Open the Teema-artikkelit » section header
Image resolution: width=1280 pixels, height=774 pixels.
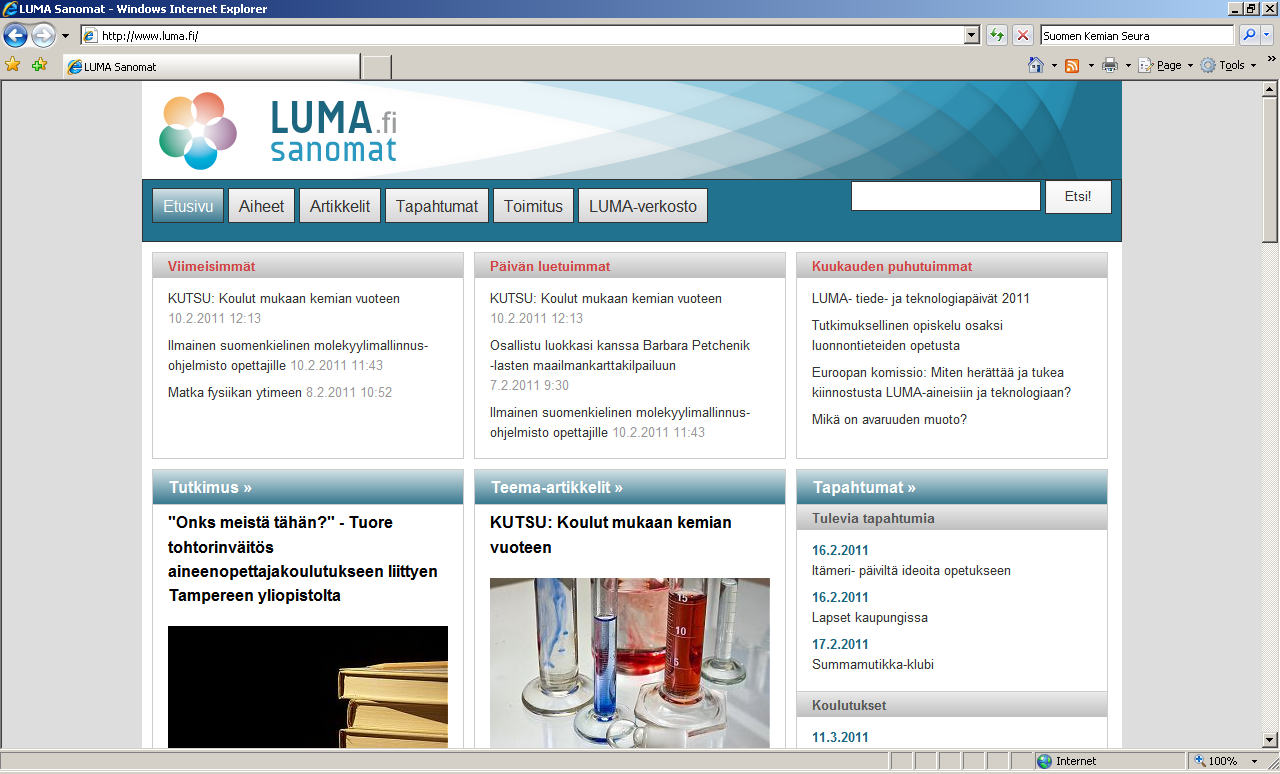click(x=557, y=487)
